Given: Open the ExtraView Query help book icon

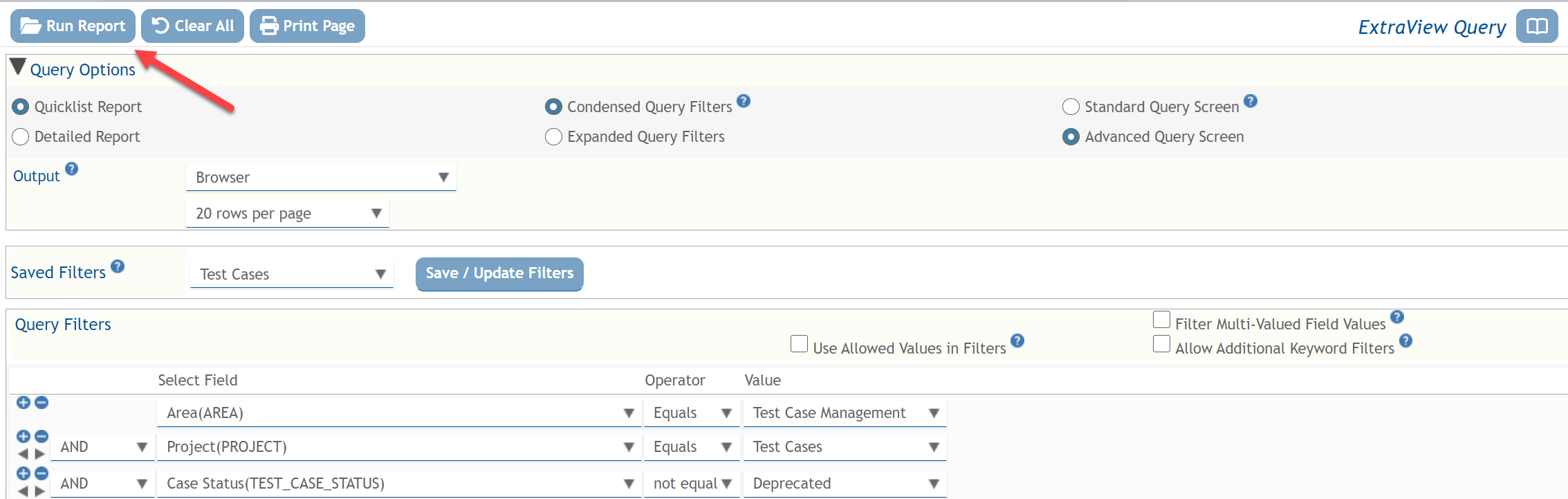Looking at the screenshot, I should 1536,26.
